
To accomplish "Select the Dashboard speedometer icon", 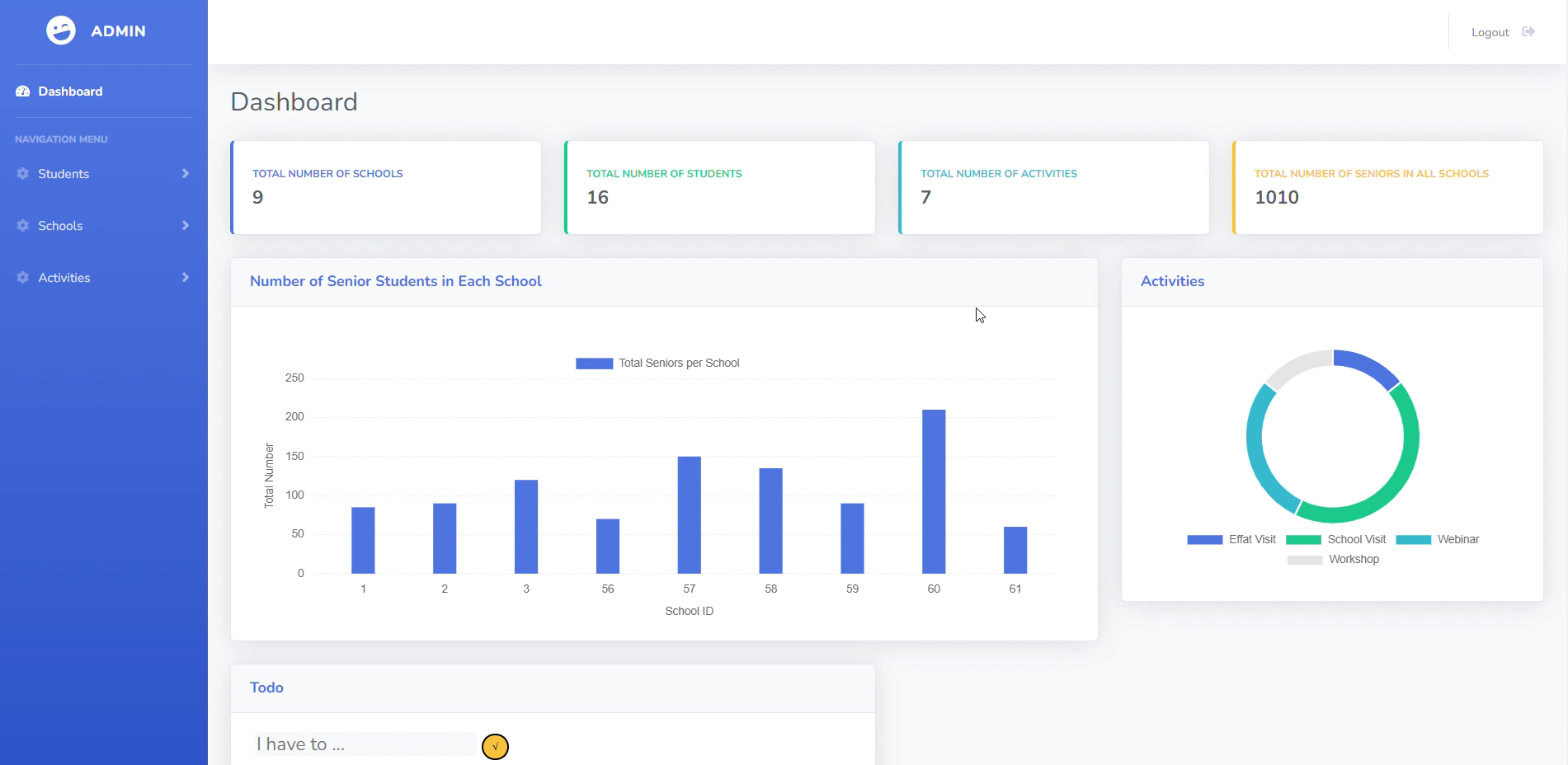I will [22, 91].
